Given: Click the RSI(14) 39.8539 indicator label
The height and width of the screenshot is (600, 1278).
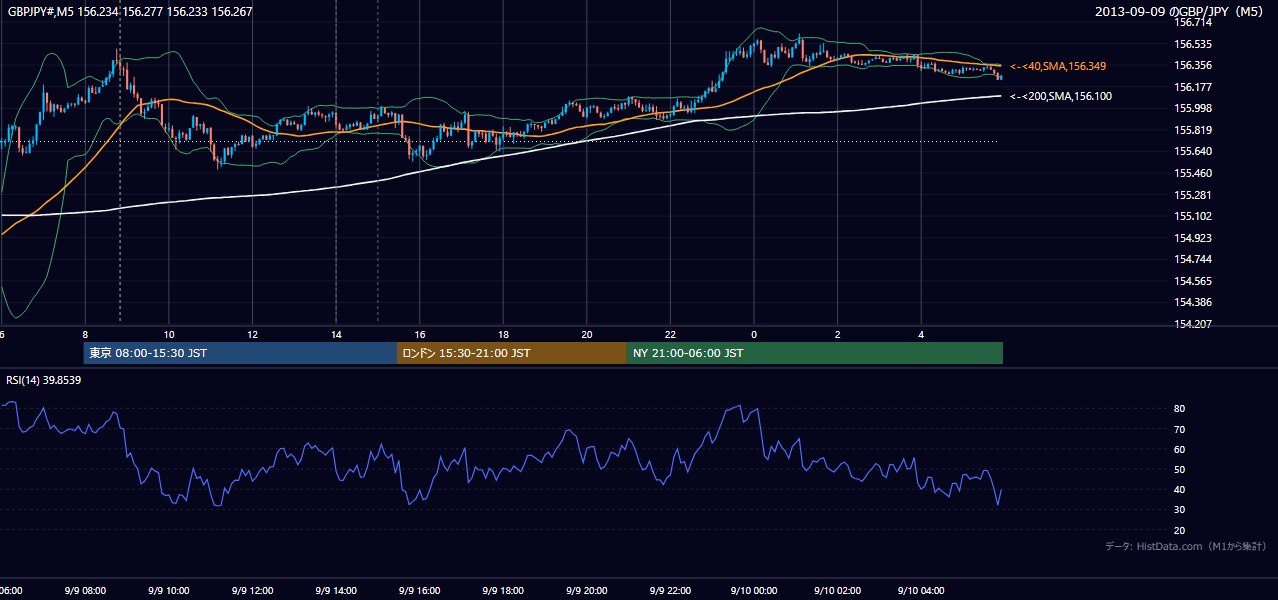Looking at the screenshot, I should (44, 380).
